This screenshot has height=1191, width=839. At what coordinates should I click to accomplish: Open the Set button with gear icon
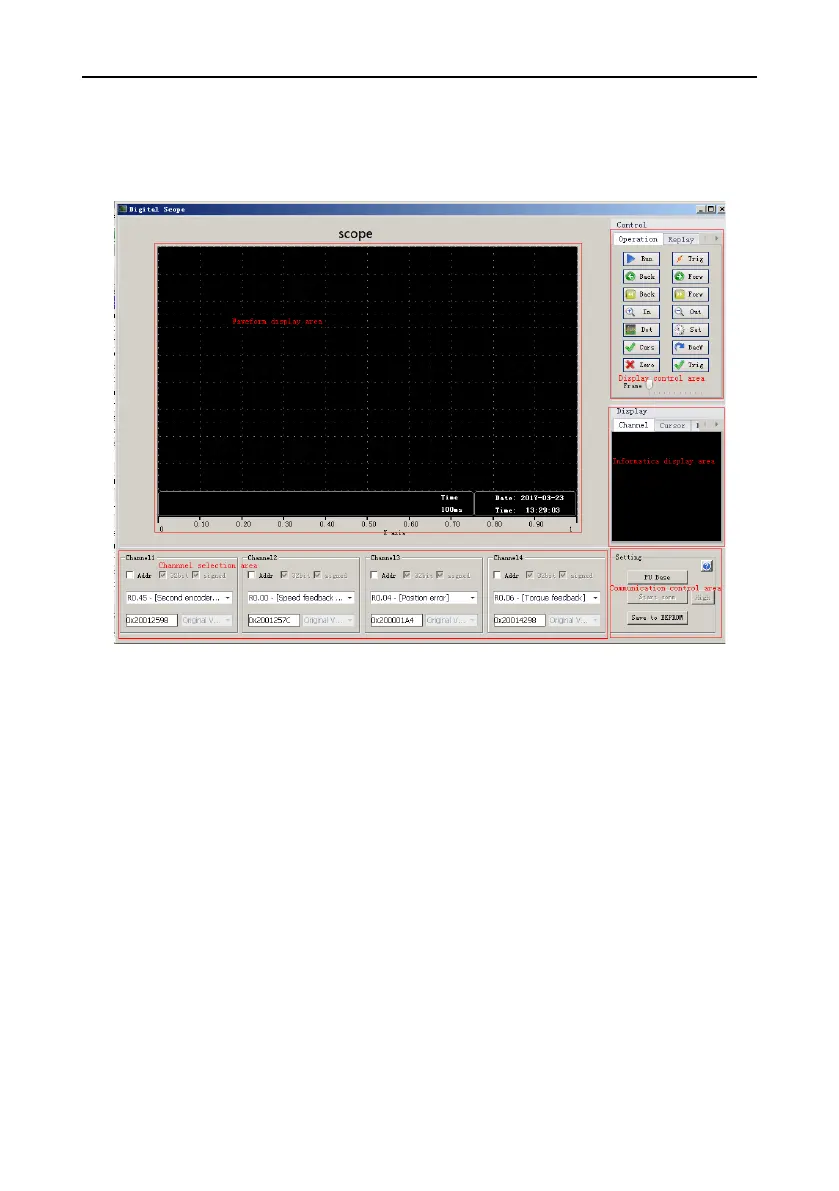tap(690, 330)
